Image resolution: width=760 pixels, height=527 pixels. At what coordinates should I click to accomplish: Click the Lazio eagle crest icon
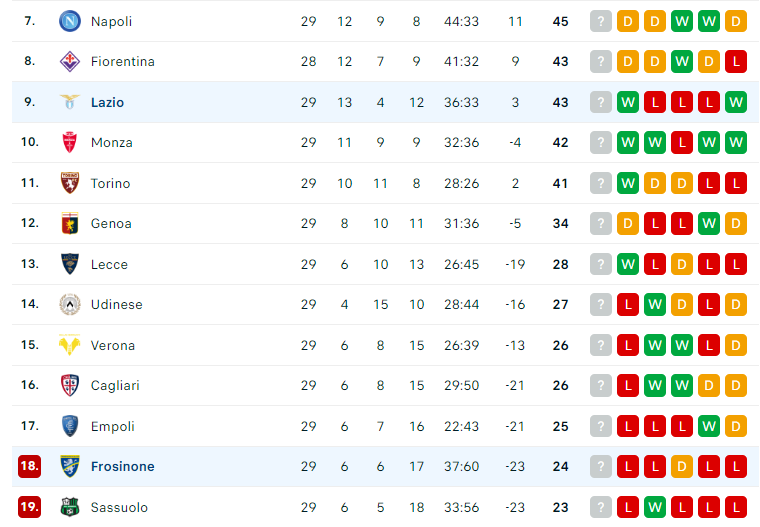pos(70,102)
